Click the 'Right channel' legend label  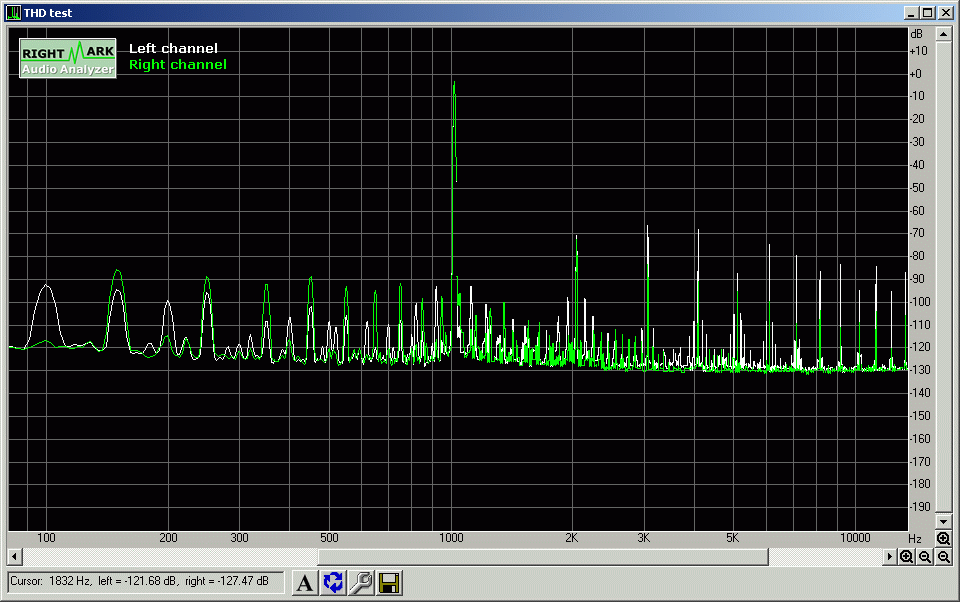tap(178, 64)
